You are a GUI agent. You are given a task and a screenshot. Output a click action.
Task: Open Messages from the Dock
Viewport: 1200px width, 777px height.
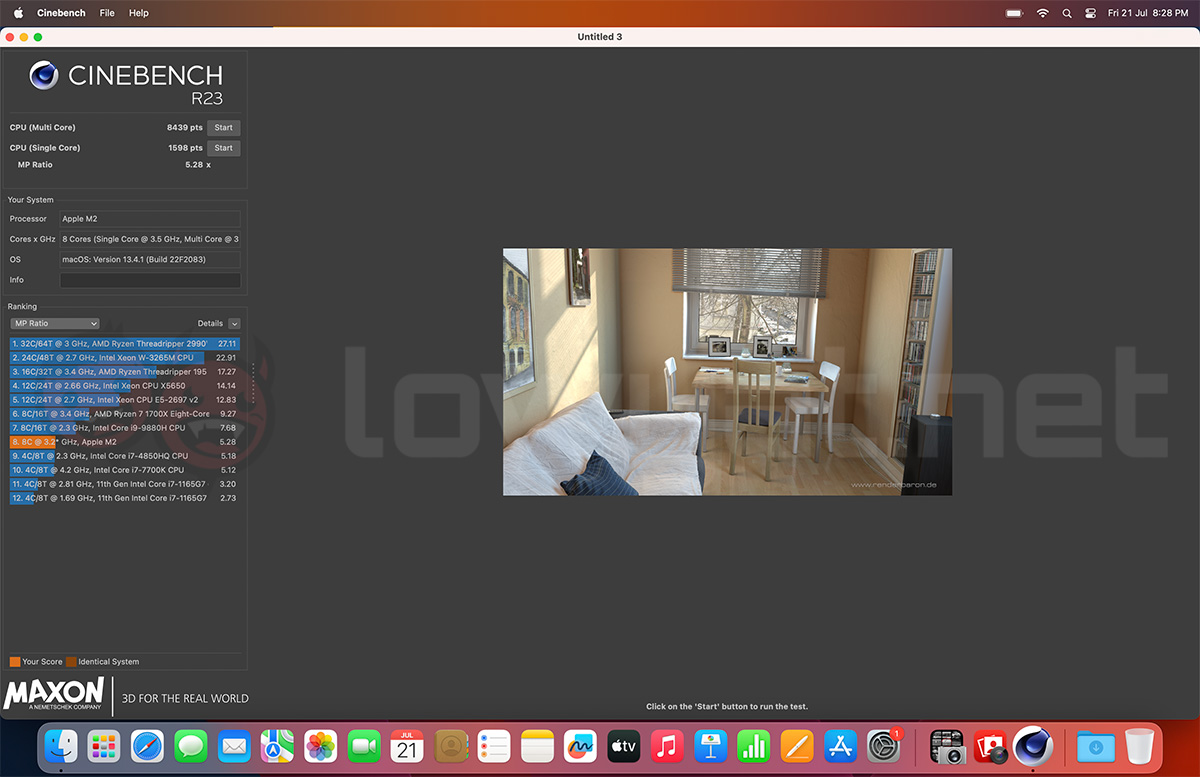click(x=190, y=746)
